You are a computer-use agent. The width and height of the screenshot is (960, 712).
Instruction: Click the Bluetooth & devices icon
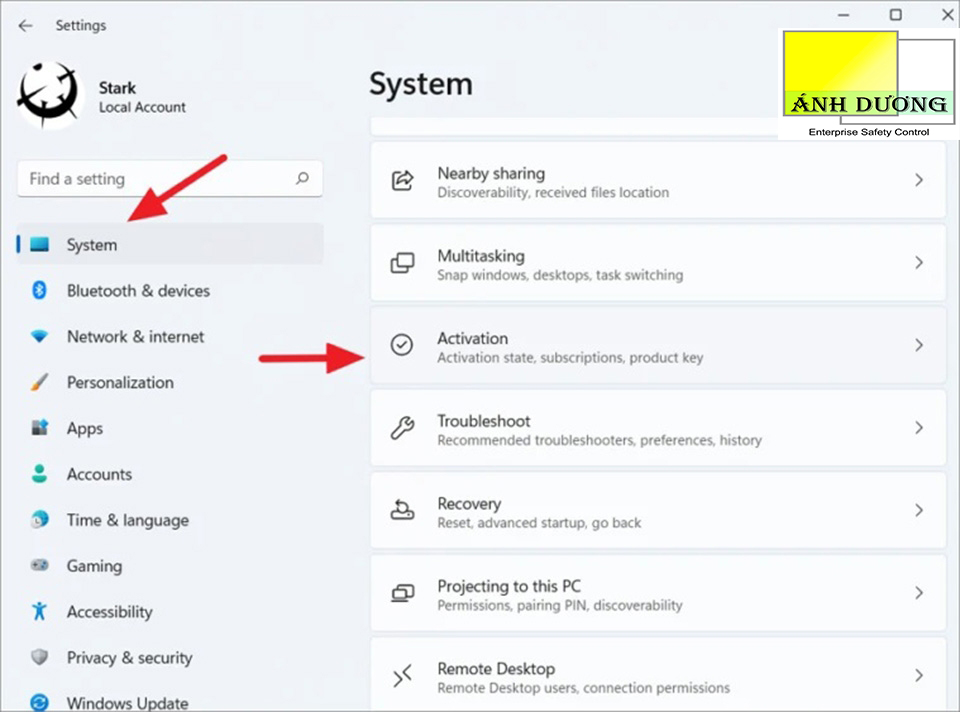pos(40,291)
